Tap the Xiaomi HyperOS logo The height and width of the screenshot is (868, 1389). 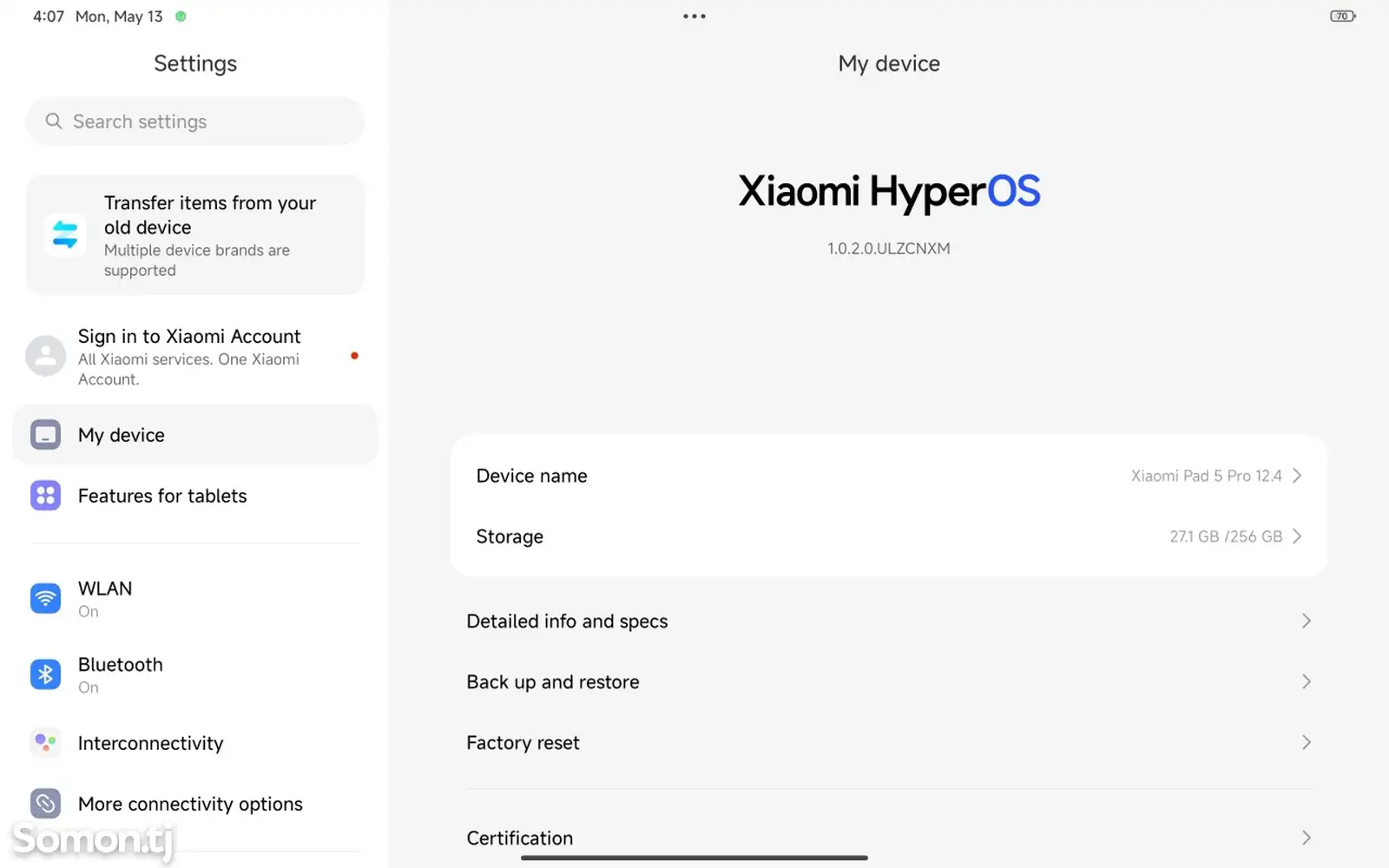[889, 192]
